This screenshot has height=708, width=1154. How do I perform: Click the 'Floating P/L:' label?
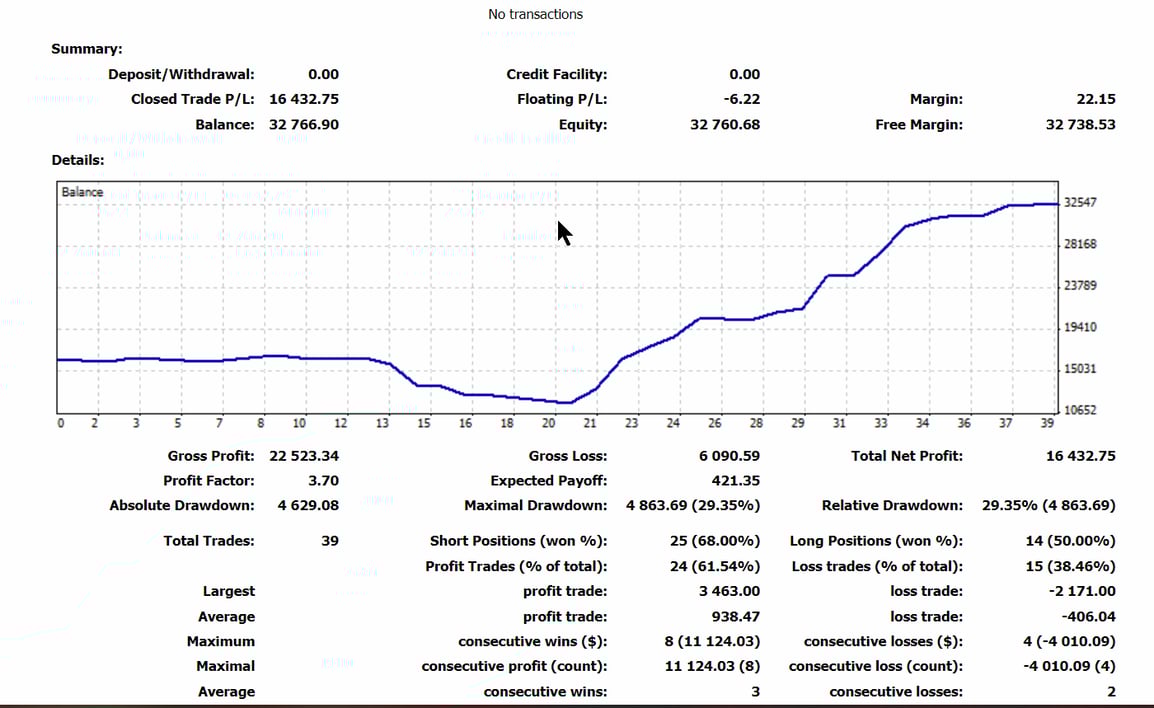coord(561,99)
